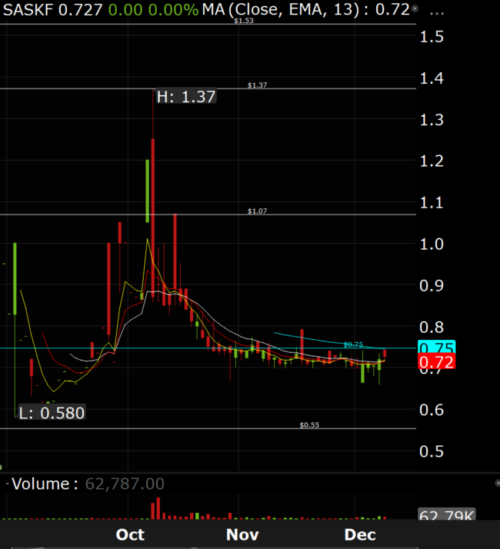Click the 62,787.00 volume value
Image resolution: width=500 pixels, height=549 pixels.
(x=125, y=484)
